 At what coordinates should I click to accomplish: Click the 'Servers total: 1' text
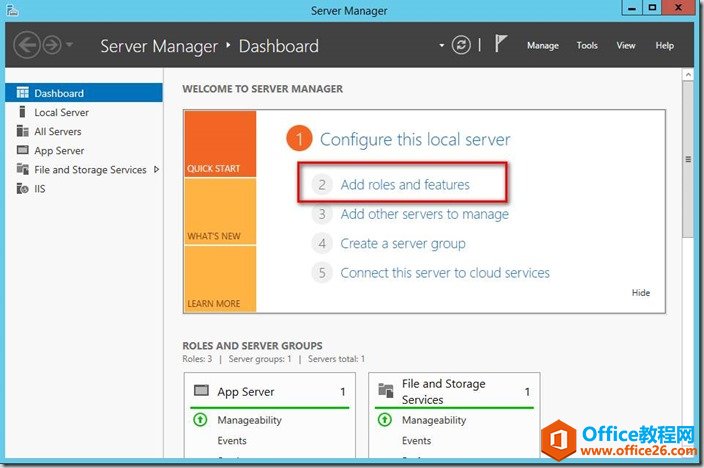click(x=336, y=359)
